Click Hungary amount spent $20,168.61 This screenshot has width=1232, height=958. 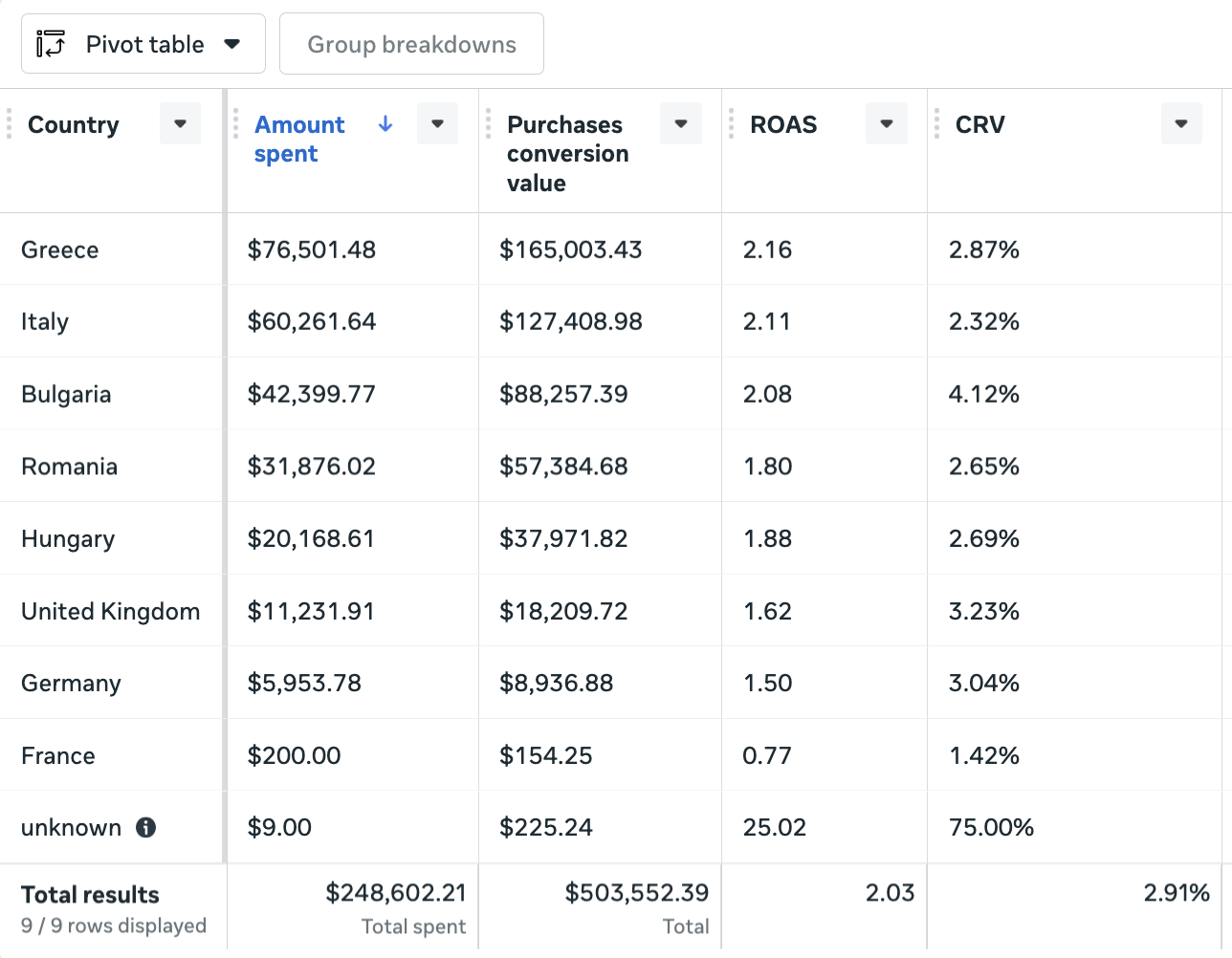tap(311, 538)
